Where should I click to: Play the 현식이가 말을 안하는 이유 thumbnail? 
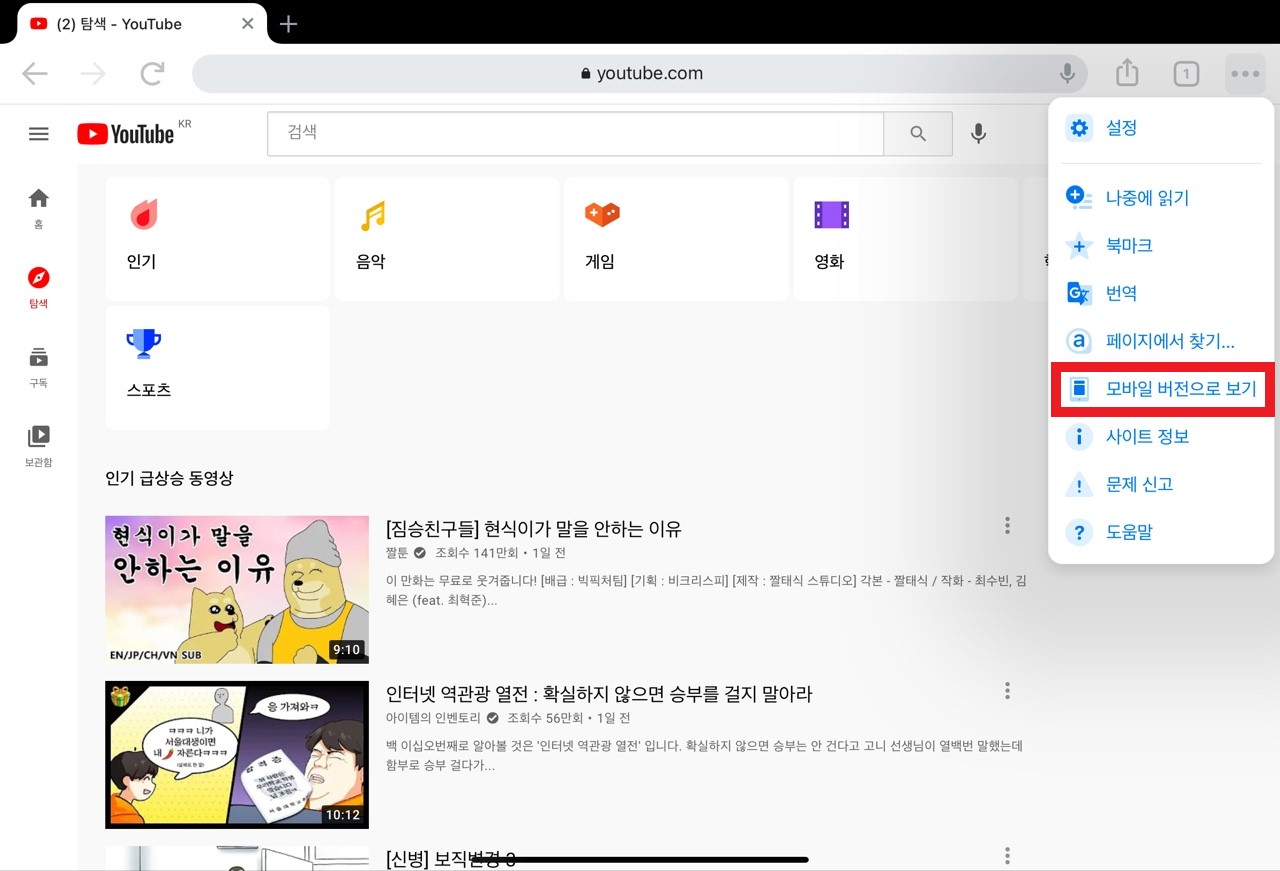pyautogui.click(x=237, y=589)
